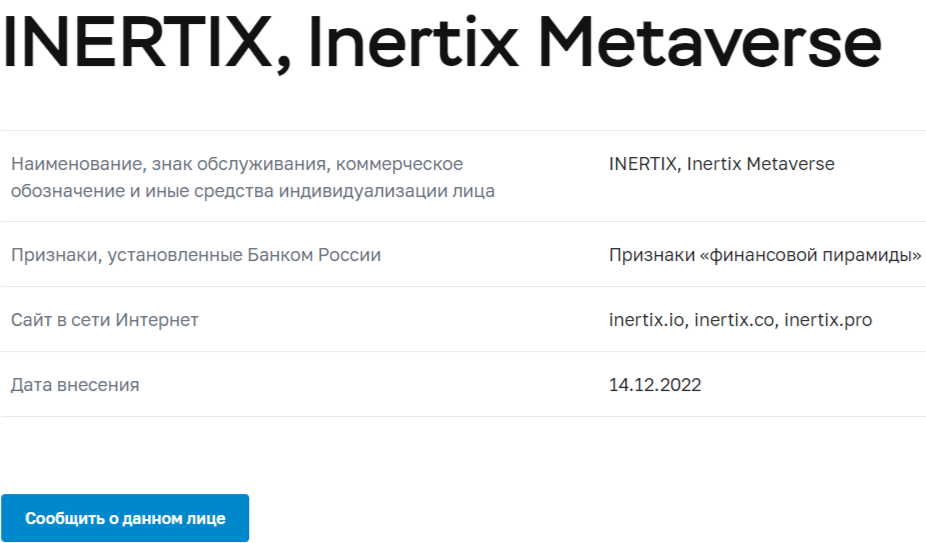Click "Банком России" in the second row label
926x543 pixels.
point(314,255)
